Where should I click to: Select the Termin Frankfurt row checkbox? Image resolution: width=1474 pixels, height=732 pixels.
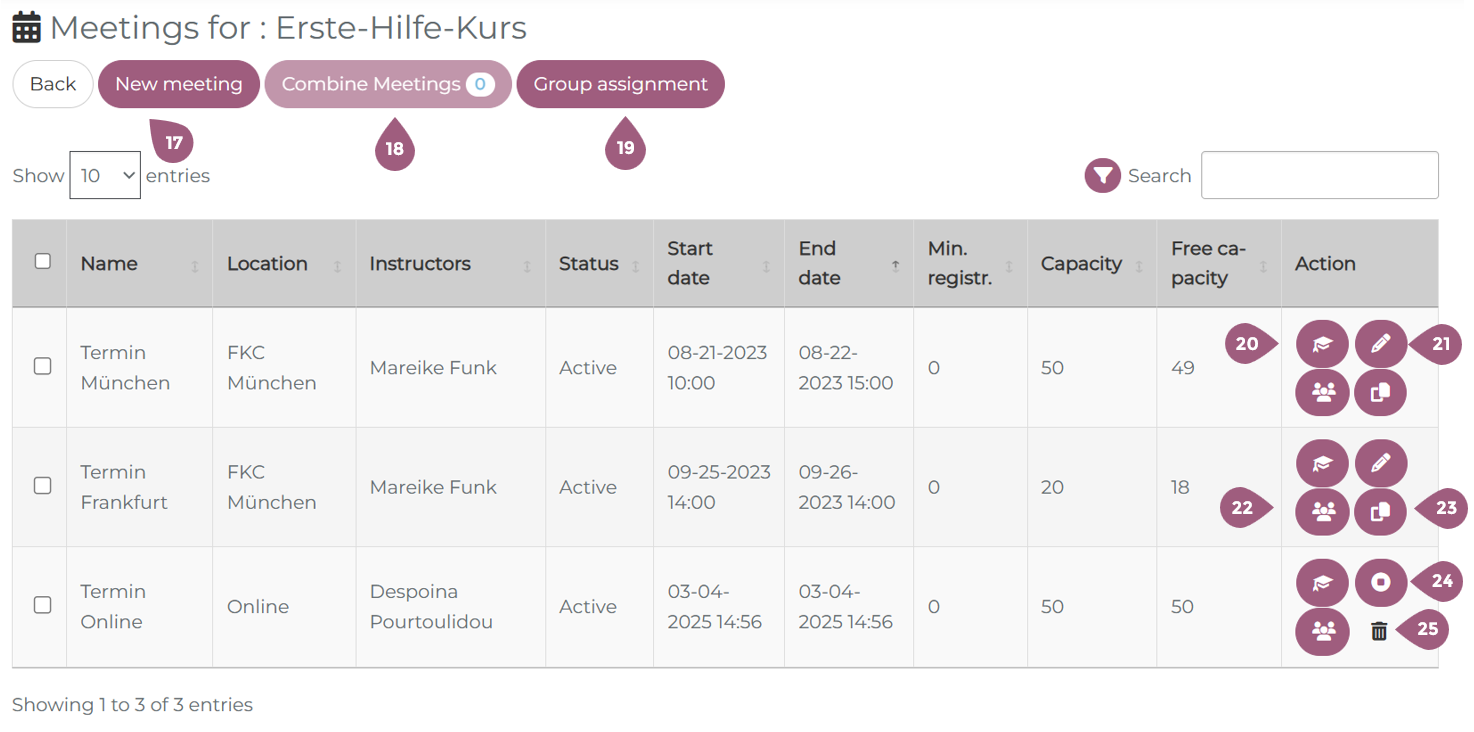click(43, 486)
